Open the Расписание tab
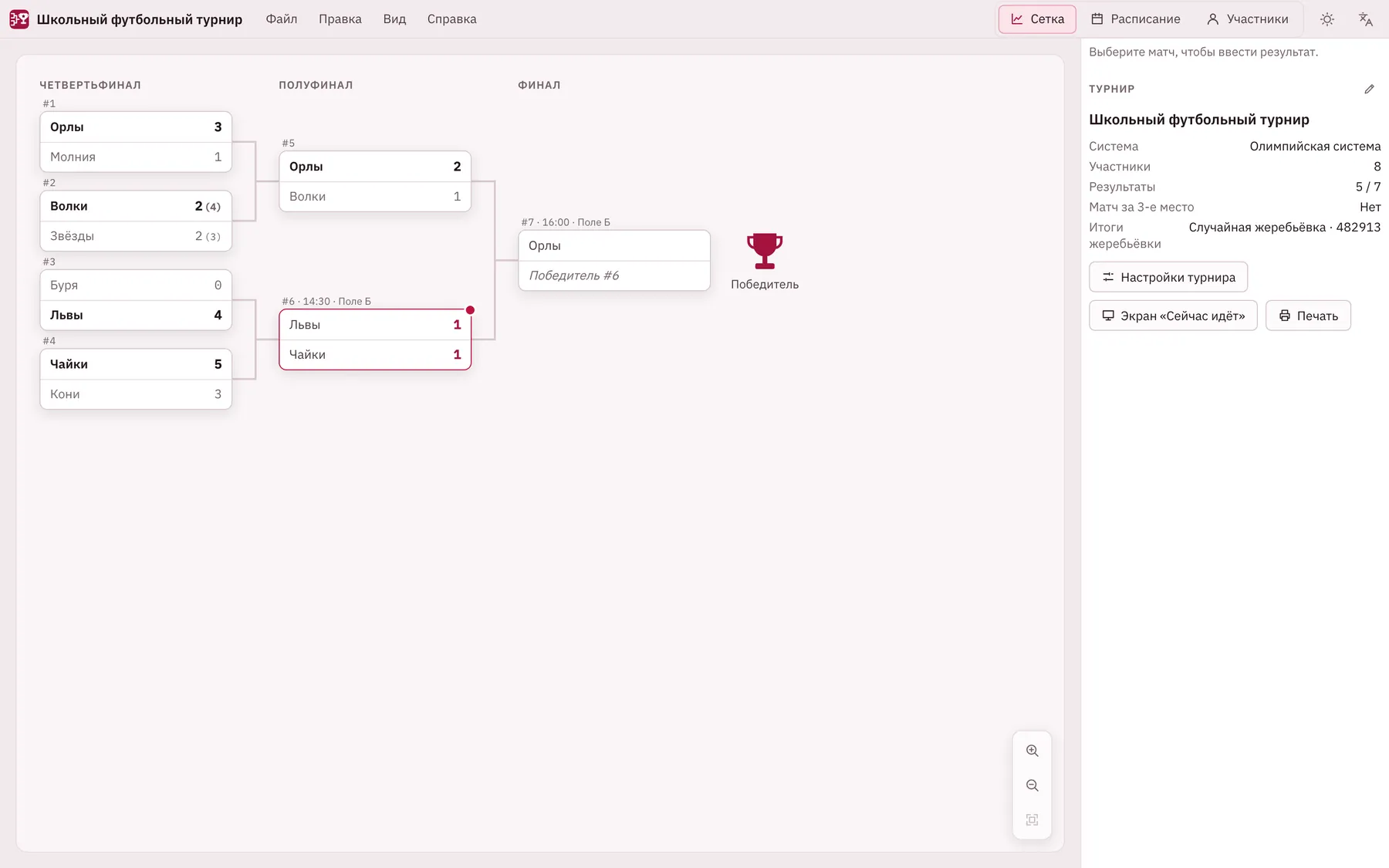Screen dimensions: 1389x868 [x=1135, y=19]
